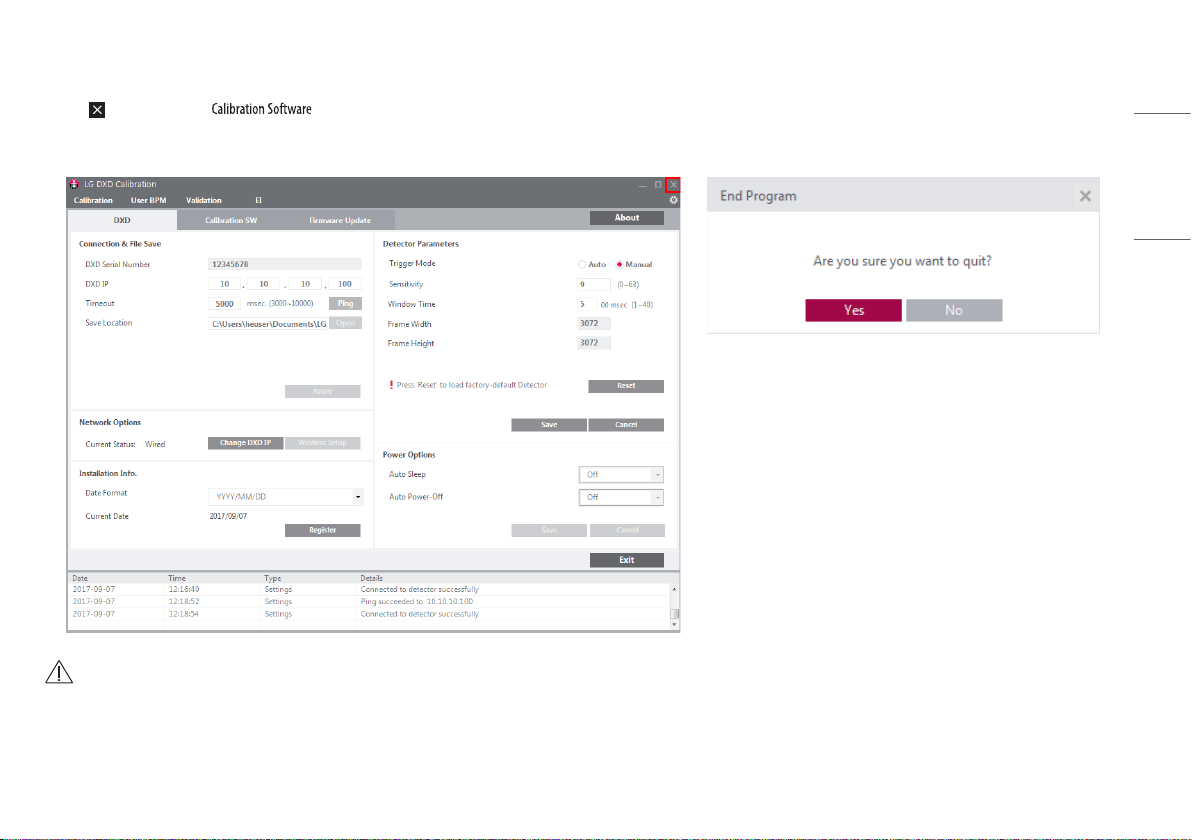
Task: Open the Calibration menu
Action: click(94, 201)
